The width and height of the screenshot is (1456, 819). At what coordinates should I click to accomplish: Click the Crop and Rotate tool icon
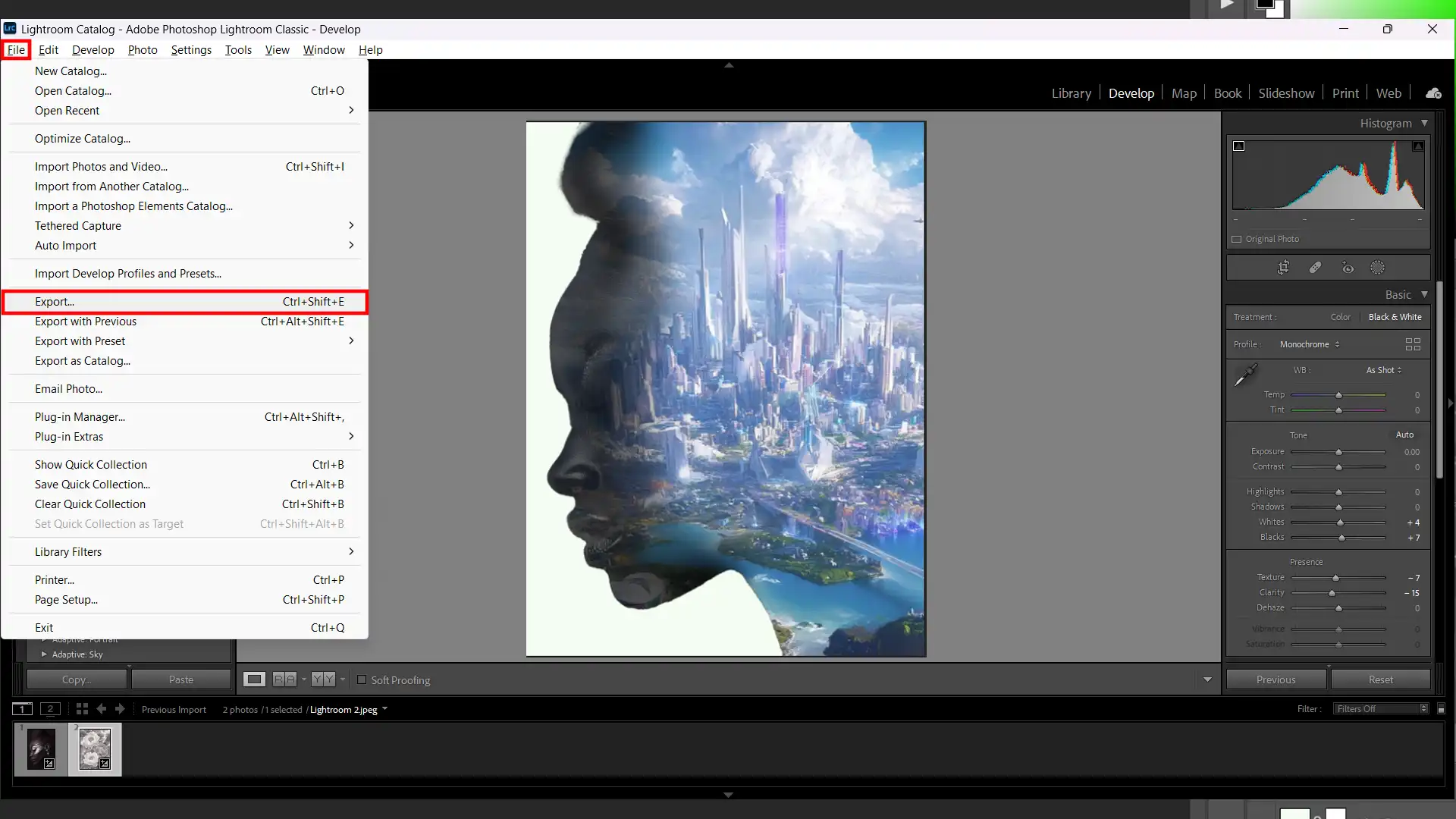(1283, 267)
